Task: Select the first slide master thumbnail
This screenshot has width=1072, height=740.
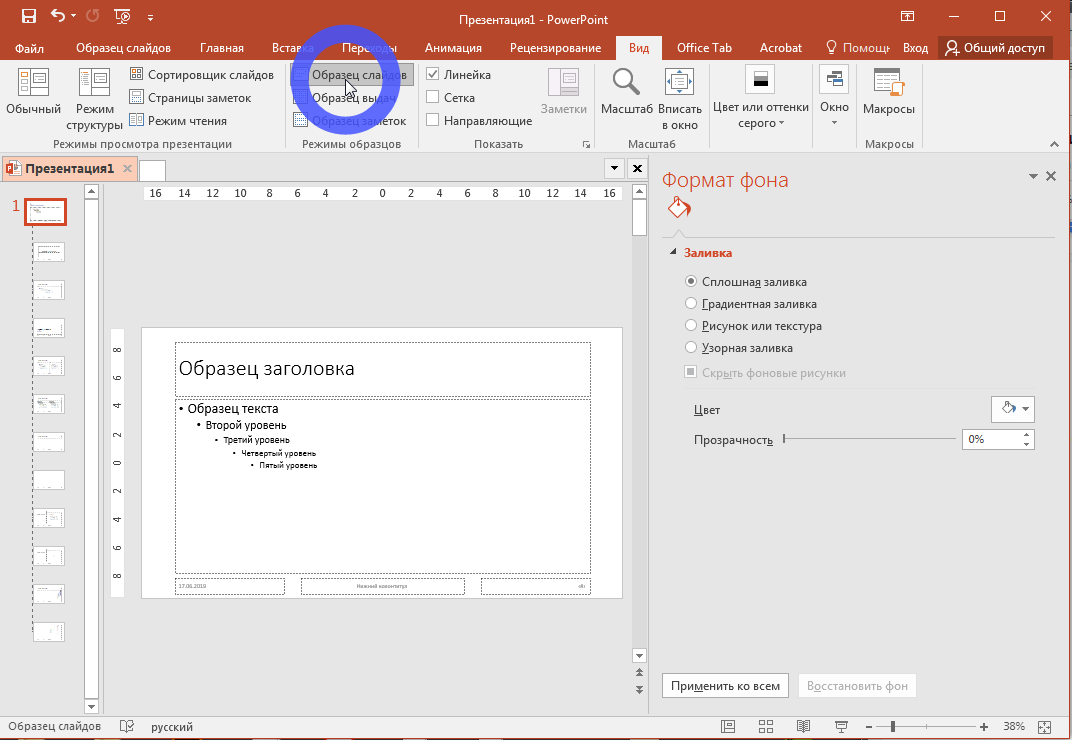Action: [x=45, y=212]
